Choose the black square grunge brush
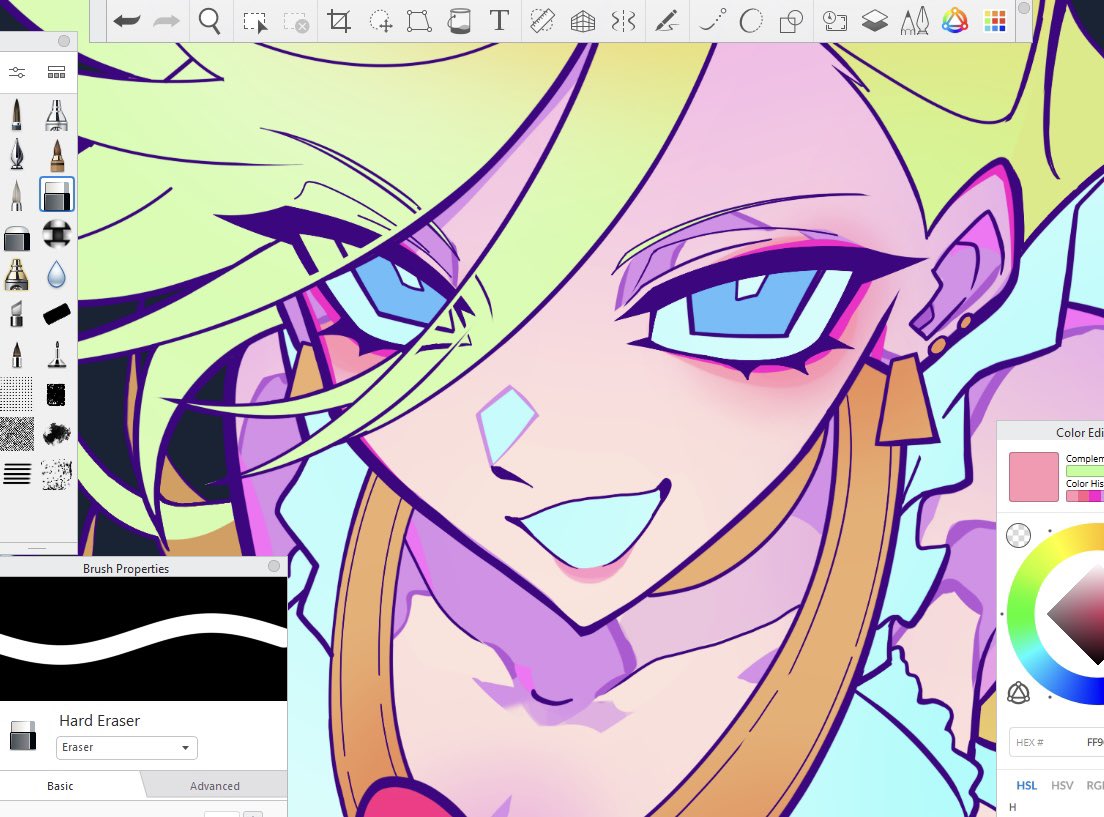This screenshot has width=1104, height=817. click(x=56, y=394)
